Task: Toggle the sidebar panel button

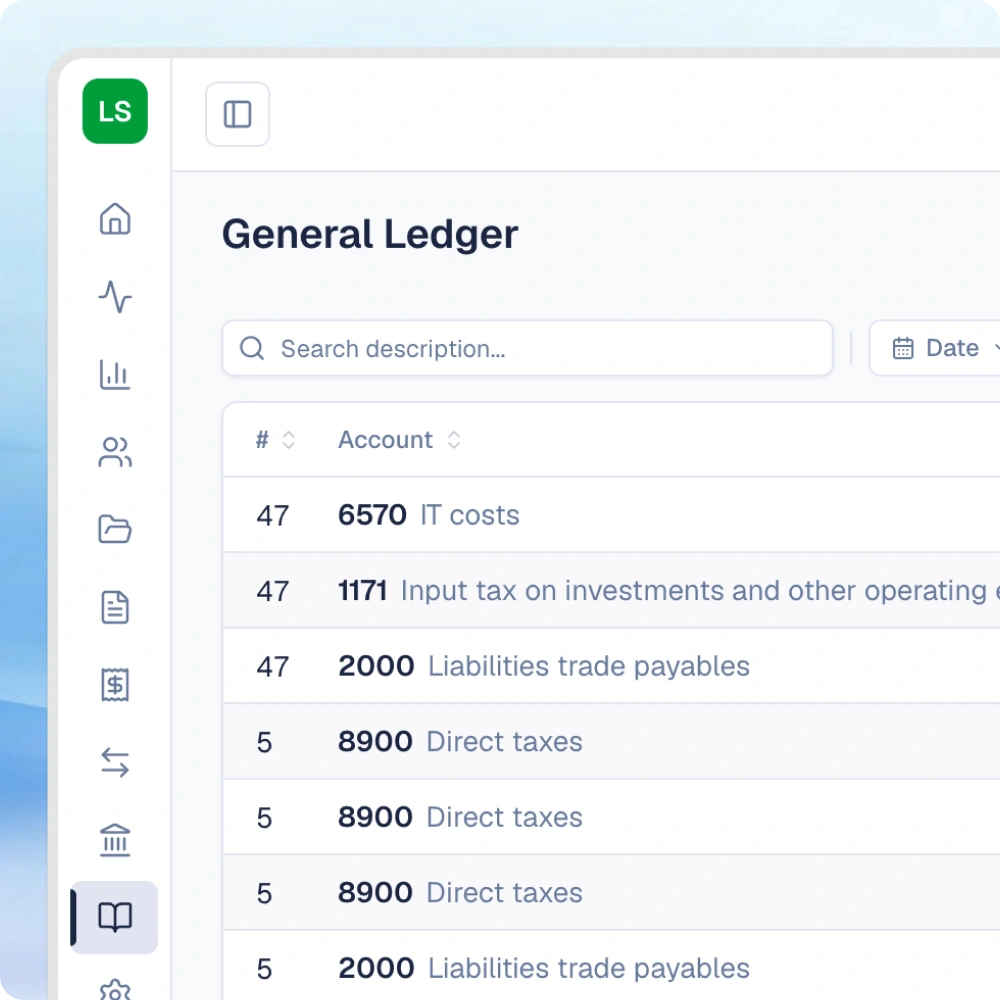Action: coord(237,114)
